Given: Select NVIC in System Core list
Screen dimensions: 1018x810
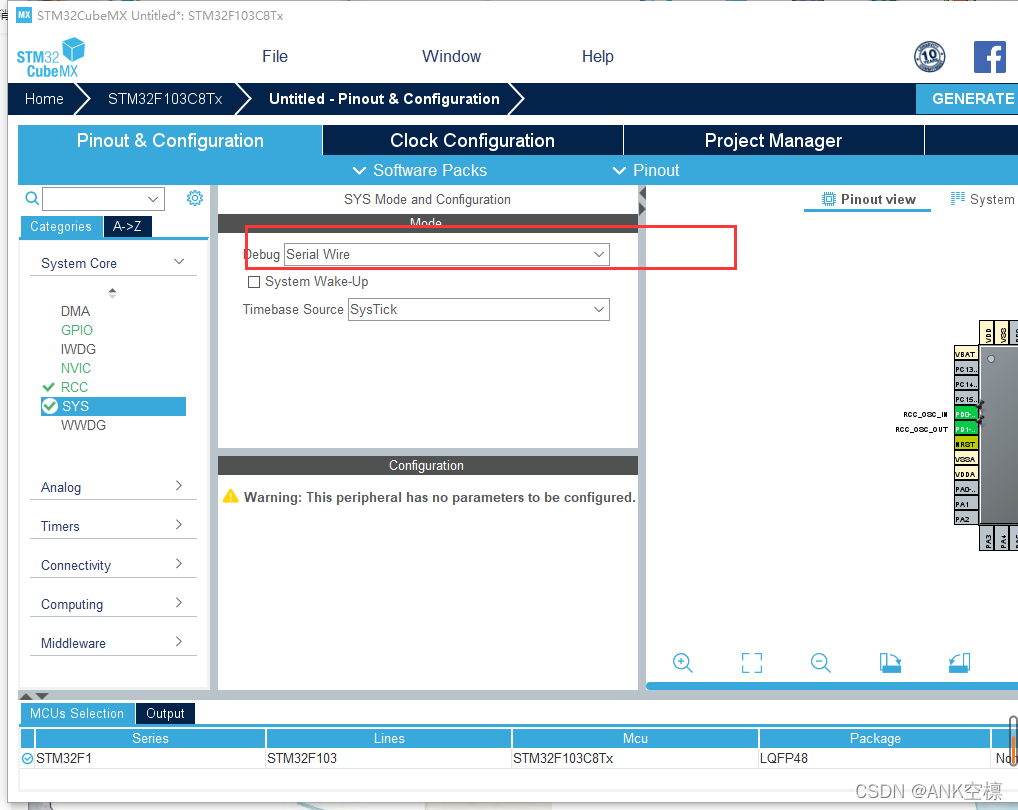Looking at the screenshot, I should (x=76, y=368).
